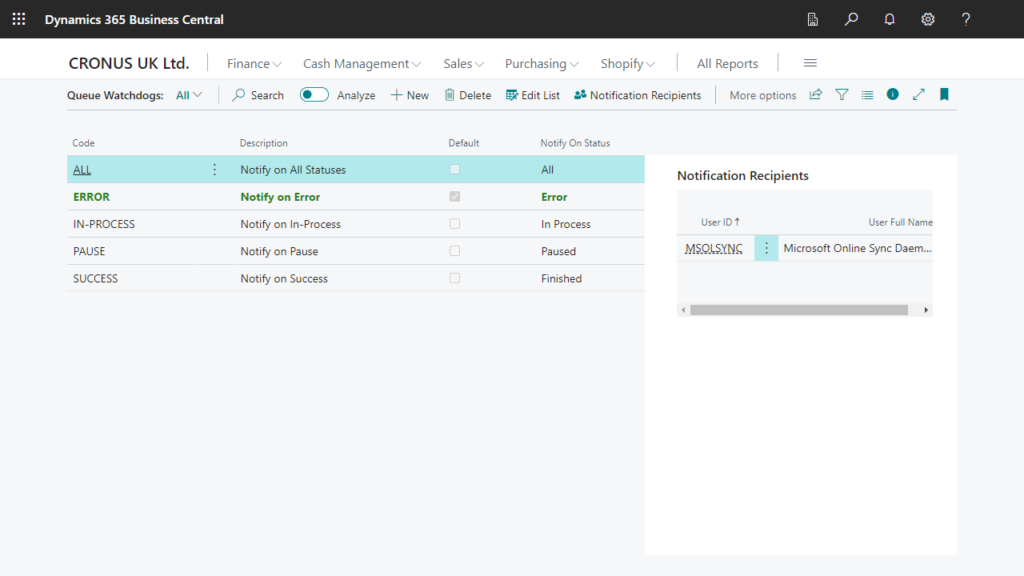1024x576 pixels.
Task: Open the settings gear icon
Action: tap(928, 19)
